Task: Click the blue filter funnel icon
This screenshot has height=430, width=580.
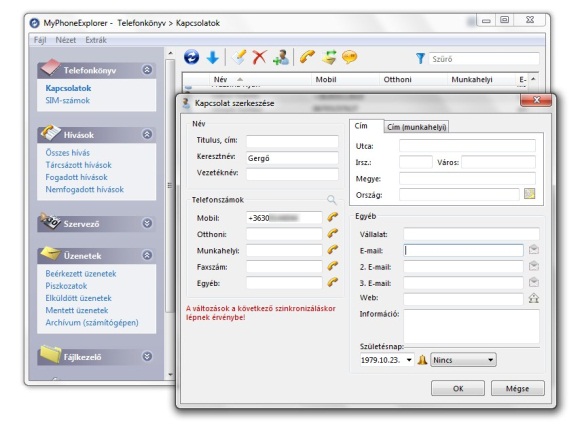Action: [420, 58]
